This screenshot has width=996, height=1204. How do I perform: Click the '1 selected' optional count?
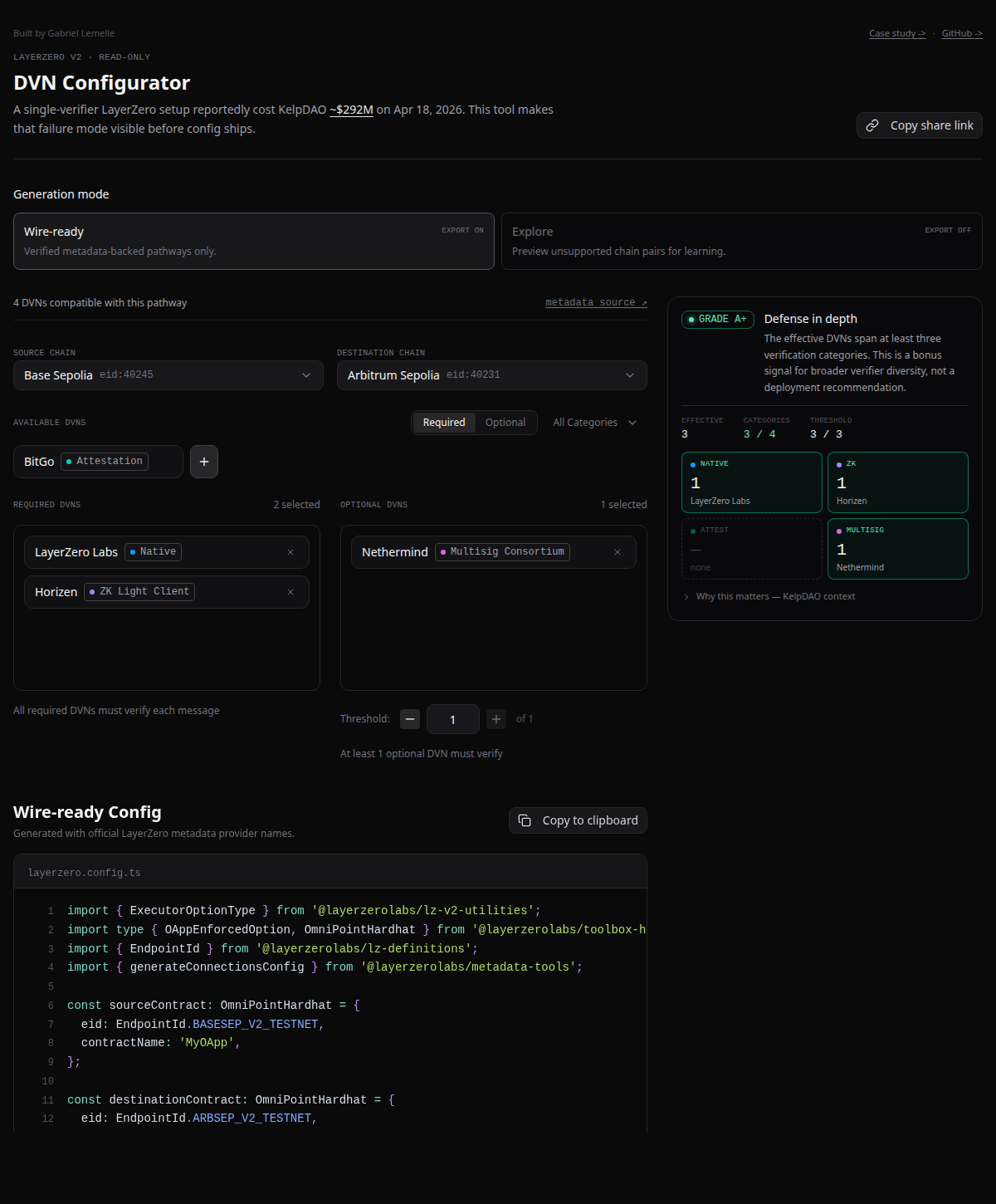pos(624,505)
